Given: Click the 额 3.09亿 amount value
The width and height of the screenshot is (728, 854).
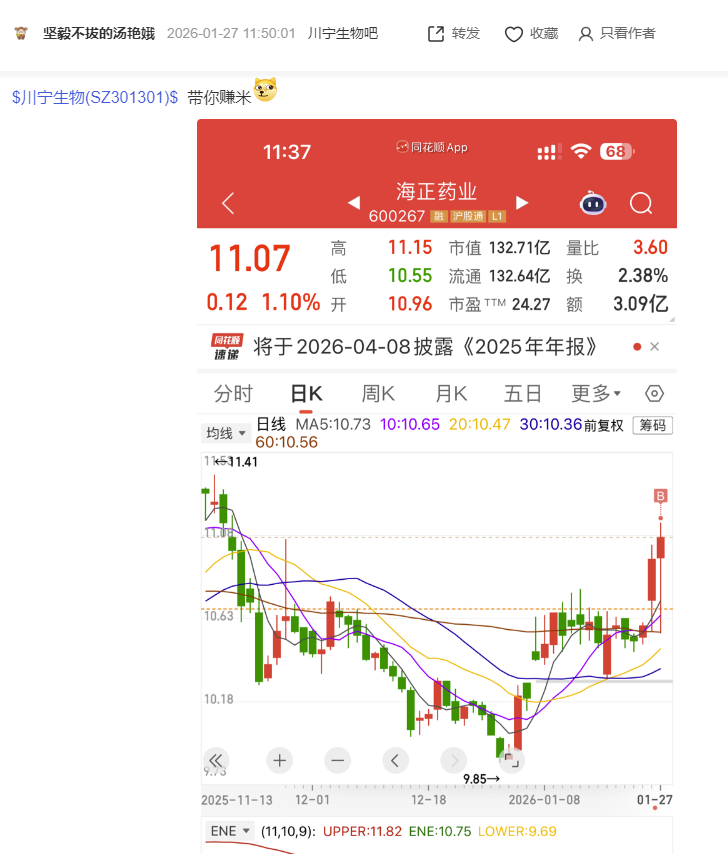Looking at the screenshot, I should click(x=640, y=304).
